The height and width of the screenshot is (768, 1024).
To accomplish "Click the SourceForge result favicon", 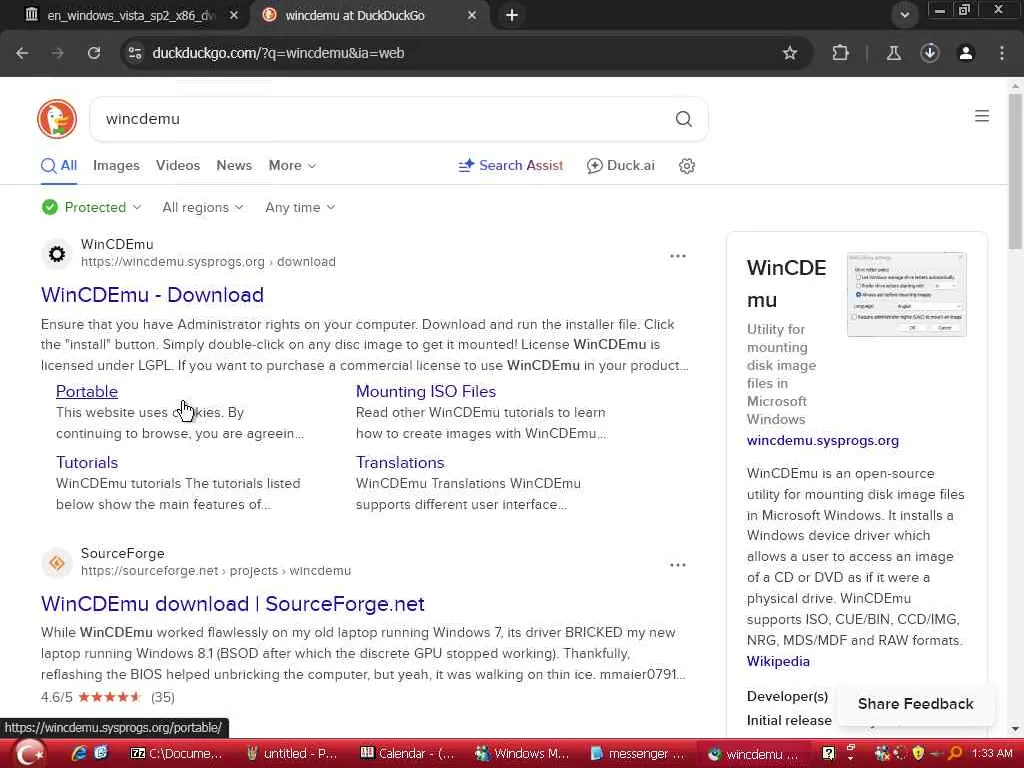I will (x=57, y=562).
